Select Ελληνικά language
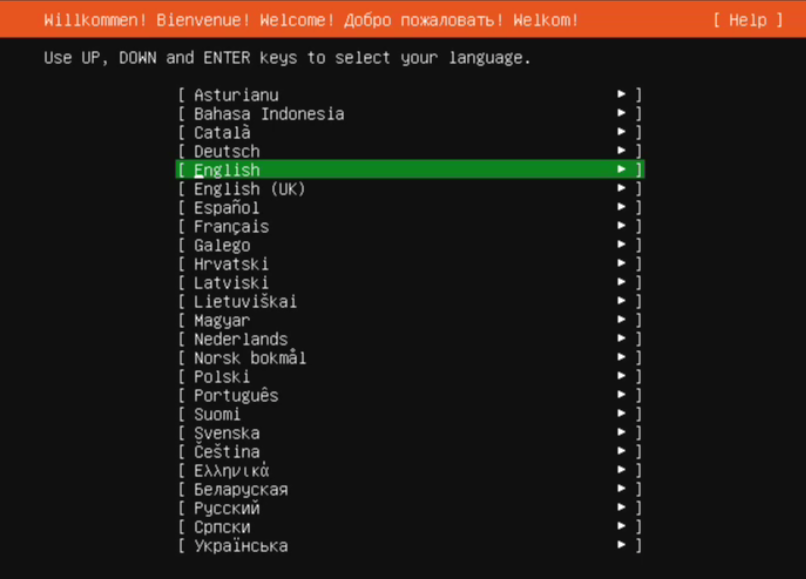Screen dimensions: 806x579 tap(410, 470)
